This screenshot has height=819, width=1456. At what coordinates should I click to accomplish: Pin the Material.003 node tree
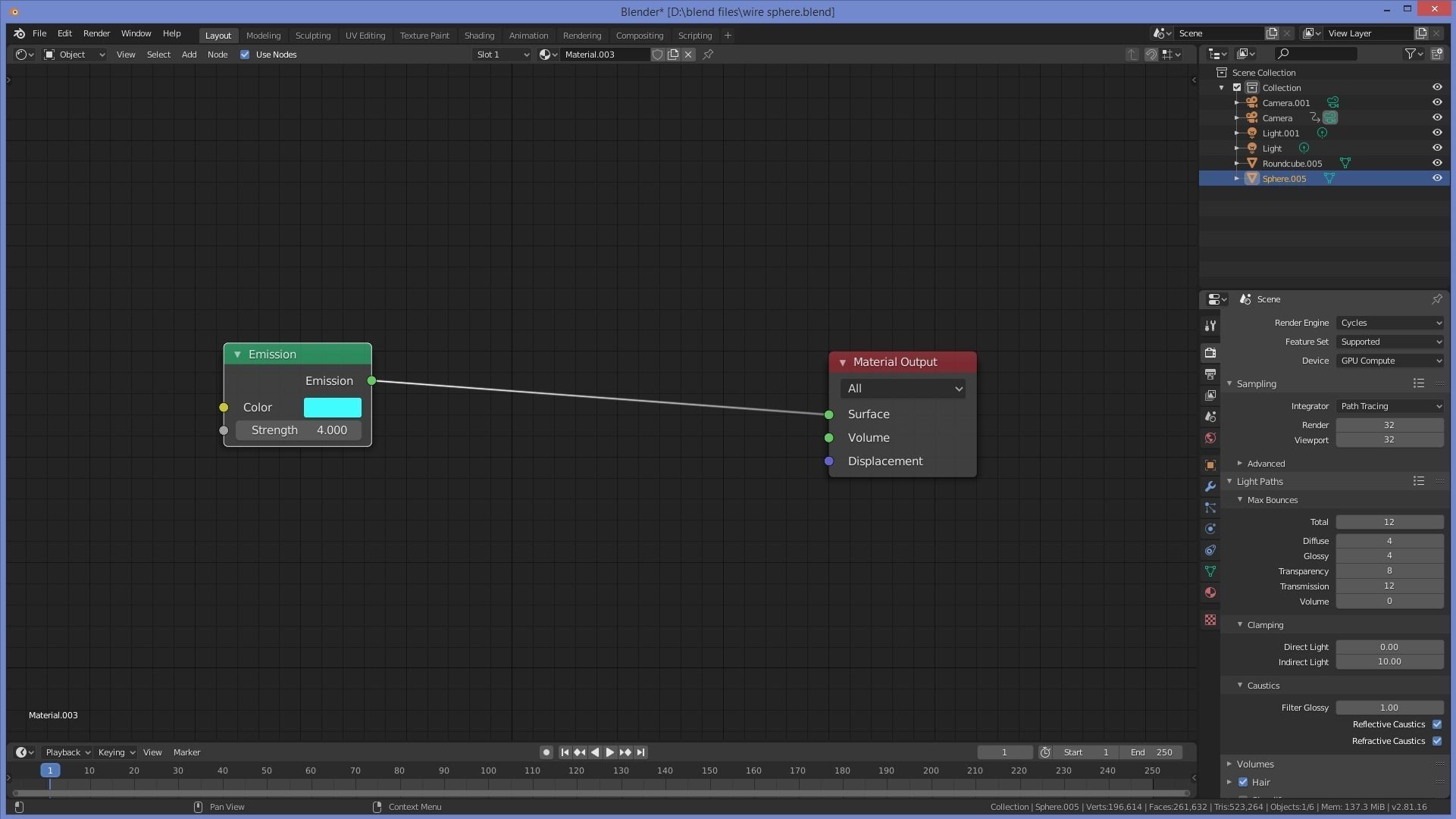708,55
